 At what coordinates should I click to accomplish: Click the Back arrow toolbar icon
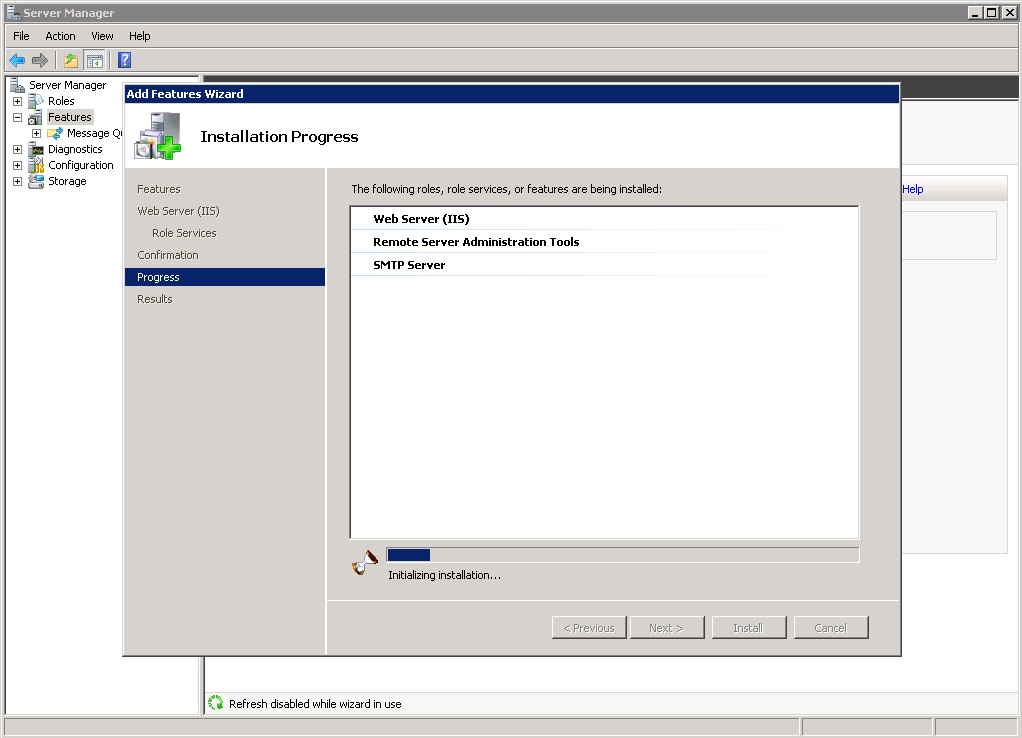tap(17, 61)
